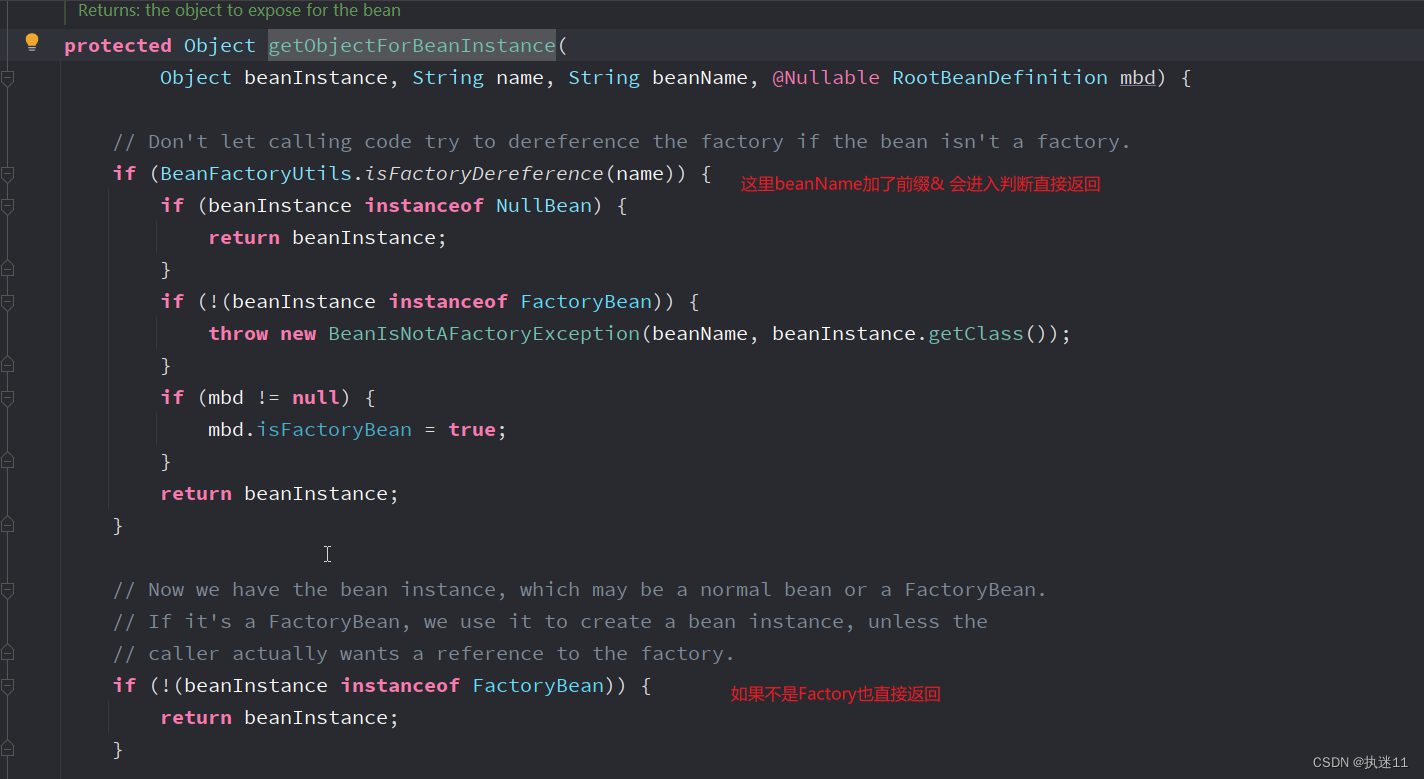The width and height of the screenshot is (1424, 779).
Task: Click the BeanFactoryUtils class reference
Action: point(256,174)
